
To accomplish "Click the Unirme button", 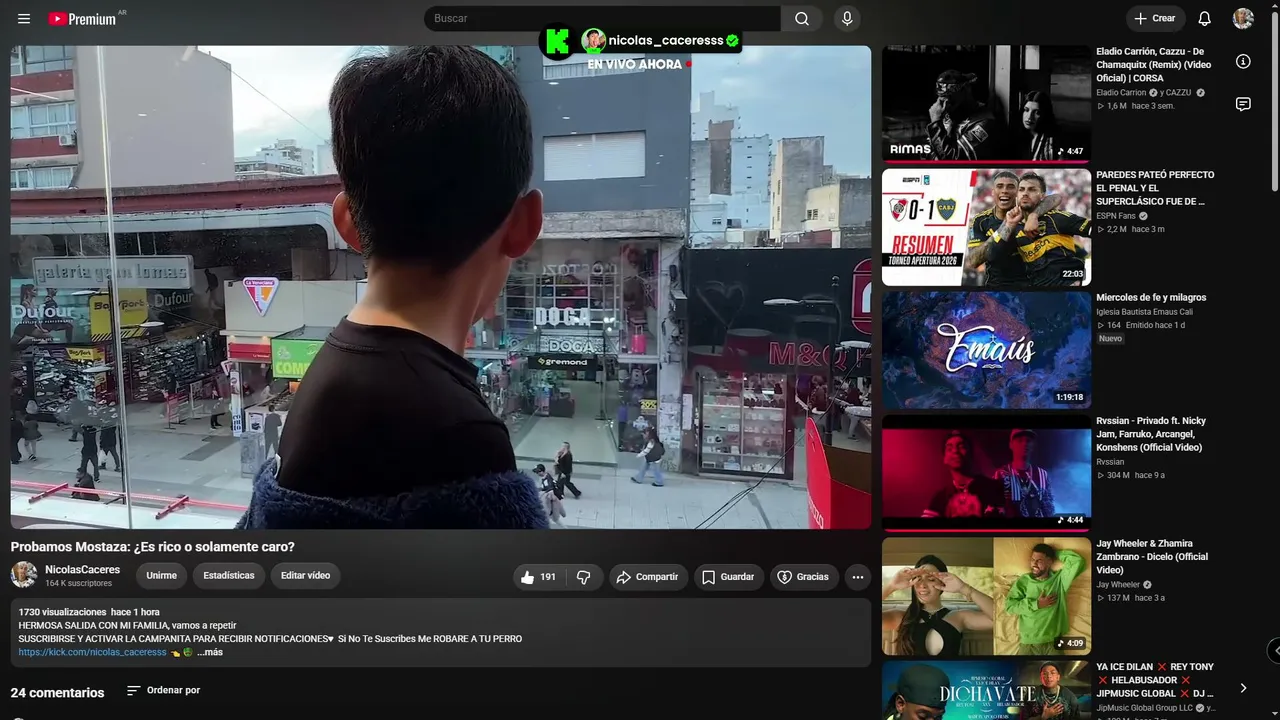I will (x=161, y=576).
